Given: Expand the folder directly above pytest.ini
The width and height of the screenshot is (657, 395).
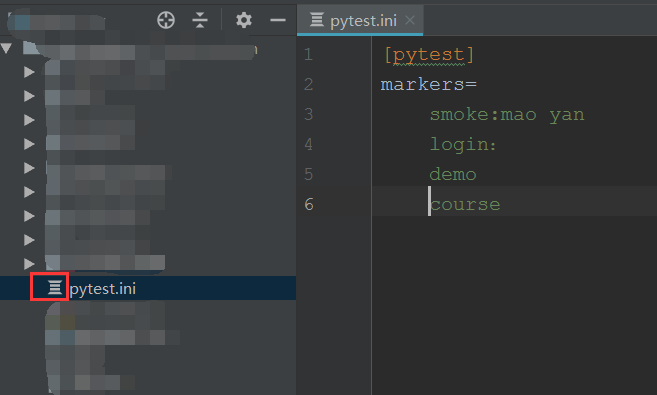Looking at the screenshot, I should click(29, 264).
